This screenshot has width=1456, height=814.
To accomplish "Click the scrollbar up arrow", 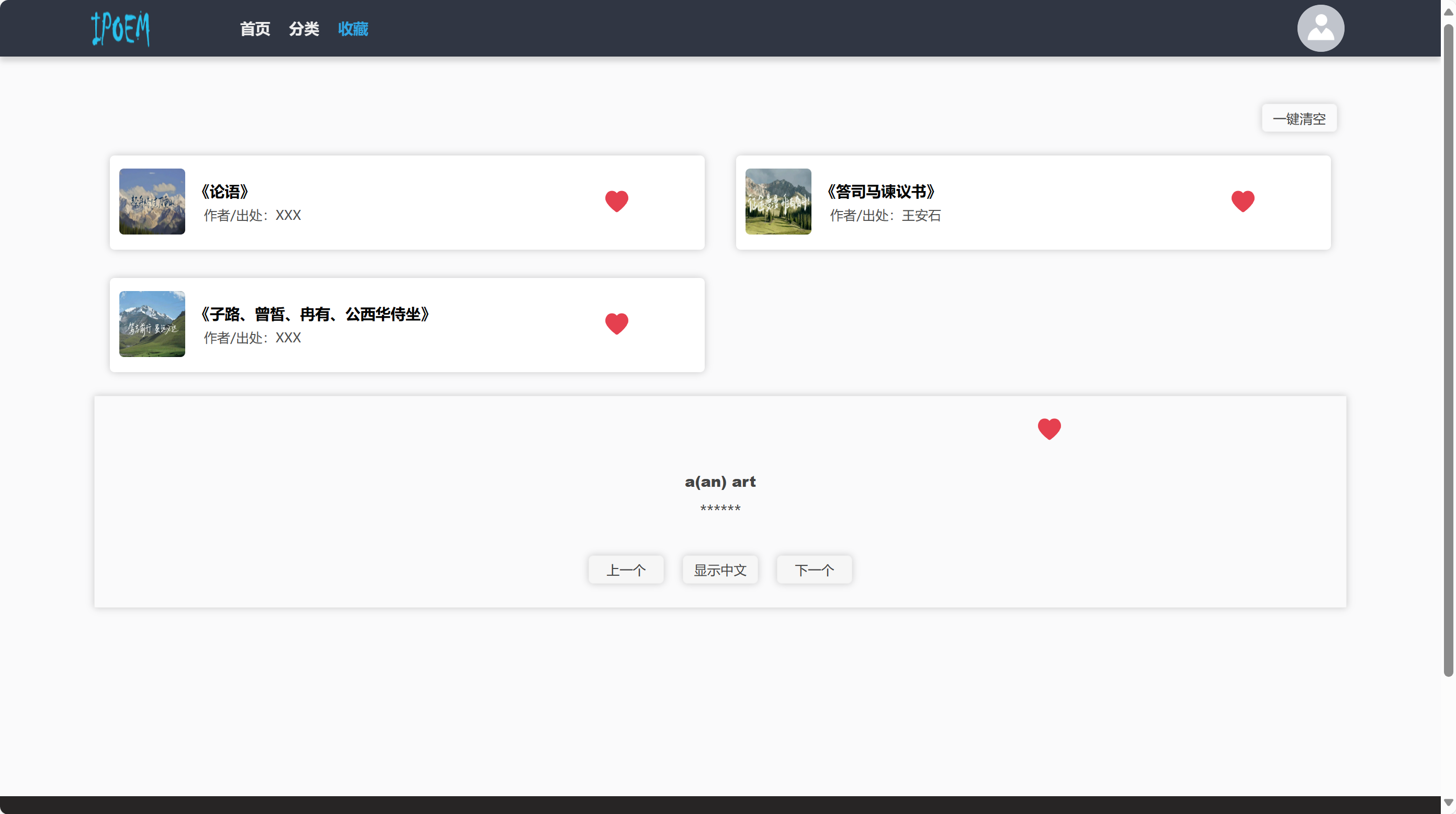I will pyautogui.click(x=1448, y=12).
